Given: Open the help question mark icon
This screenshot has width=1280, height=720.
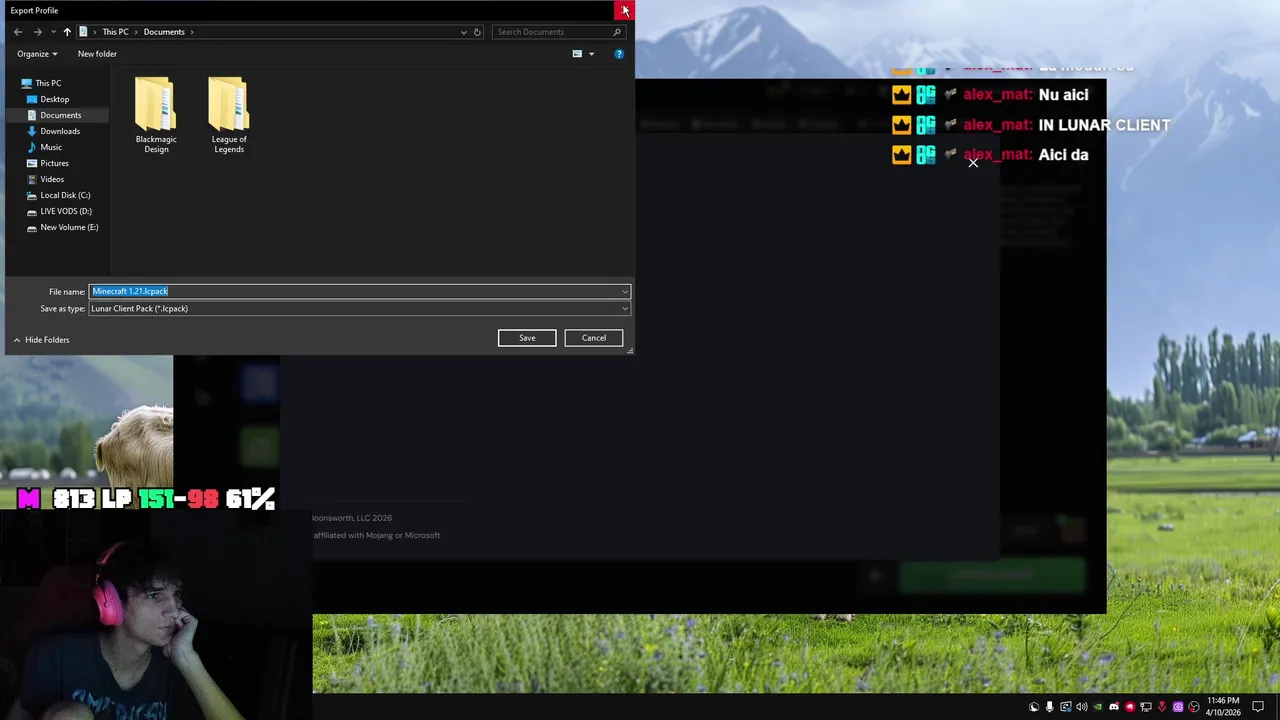Looking at the screenshot, I should [x=619, y=54].
